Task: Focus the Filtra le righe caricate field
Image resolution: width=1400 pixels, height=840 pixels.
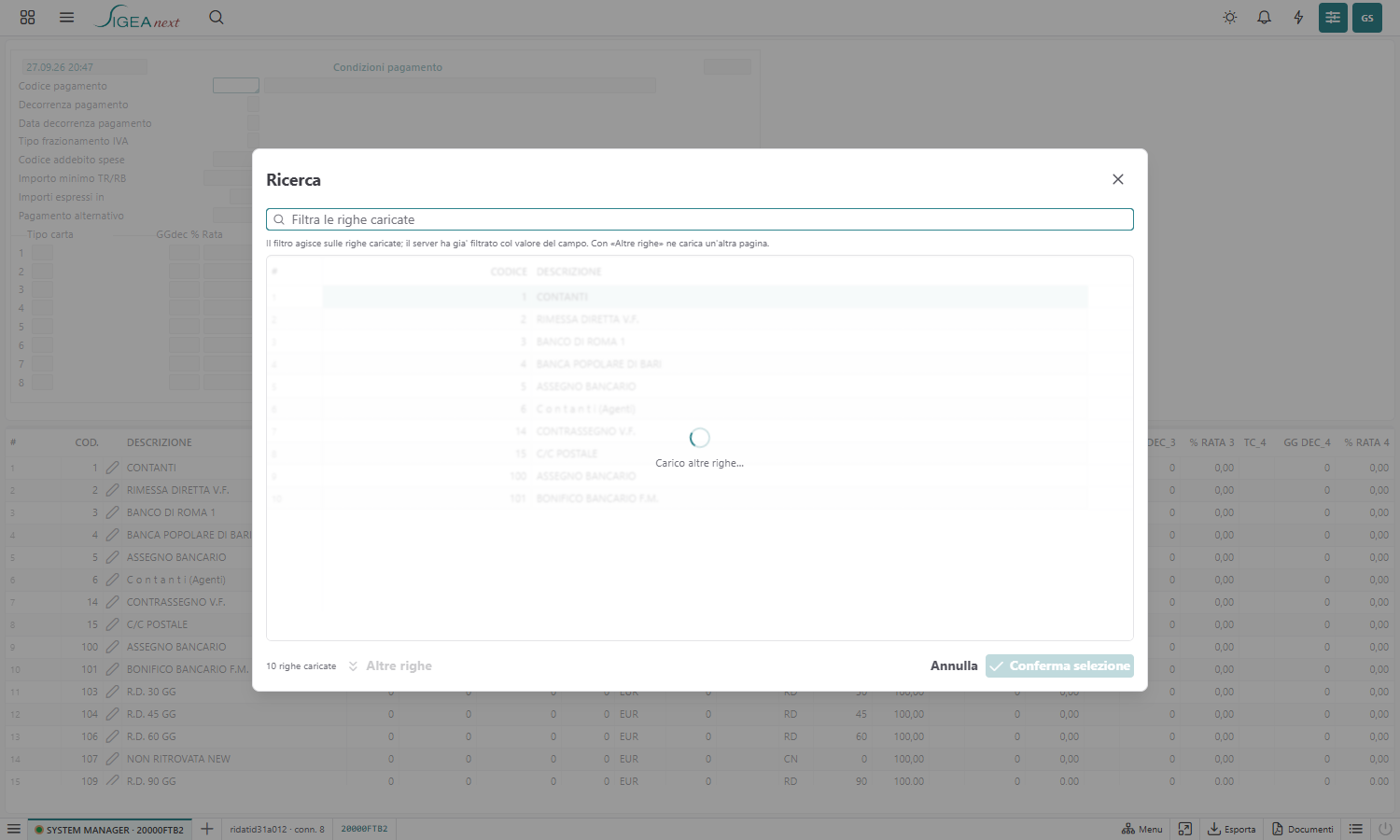Action: [x=700, y=219]
